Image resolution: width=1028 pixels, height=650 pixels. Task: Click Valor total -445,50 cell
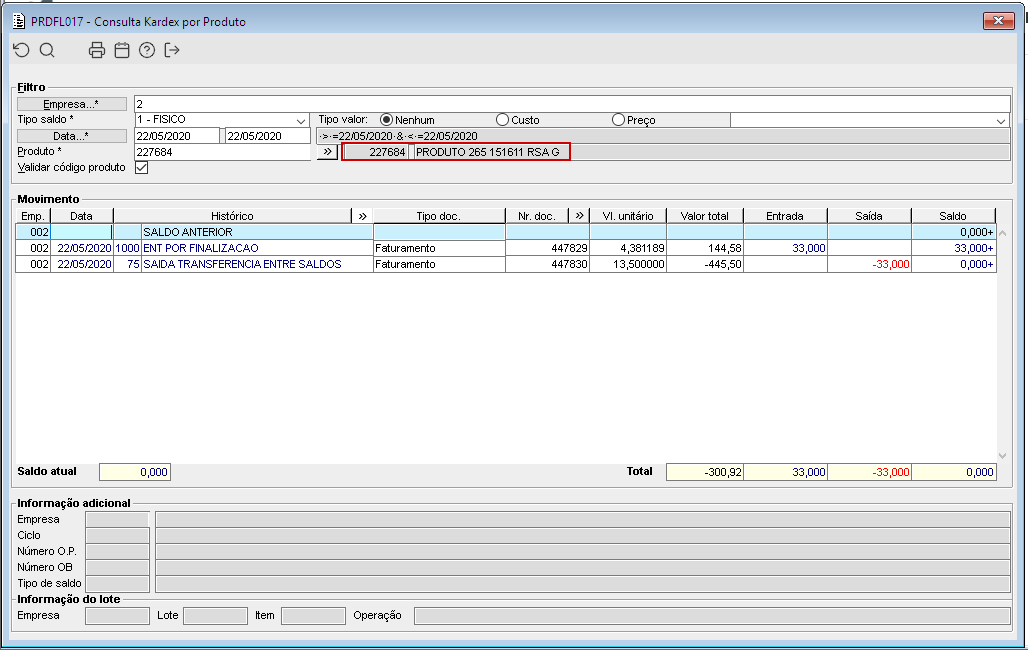point(705,264)
